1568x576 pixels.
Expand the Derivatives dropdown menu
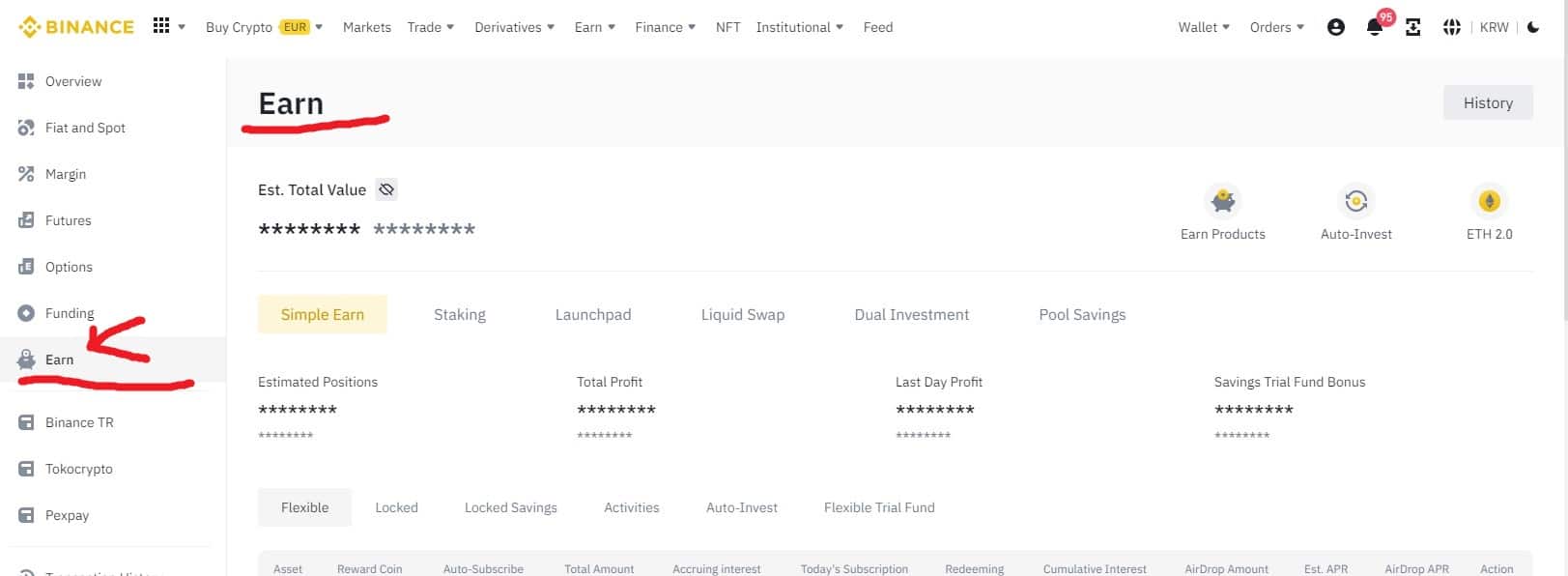[514, 27]
